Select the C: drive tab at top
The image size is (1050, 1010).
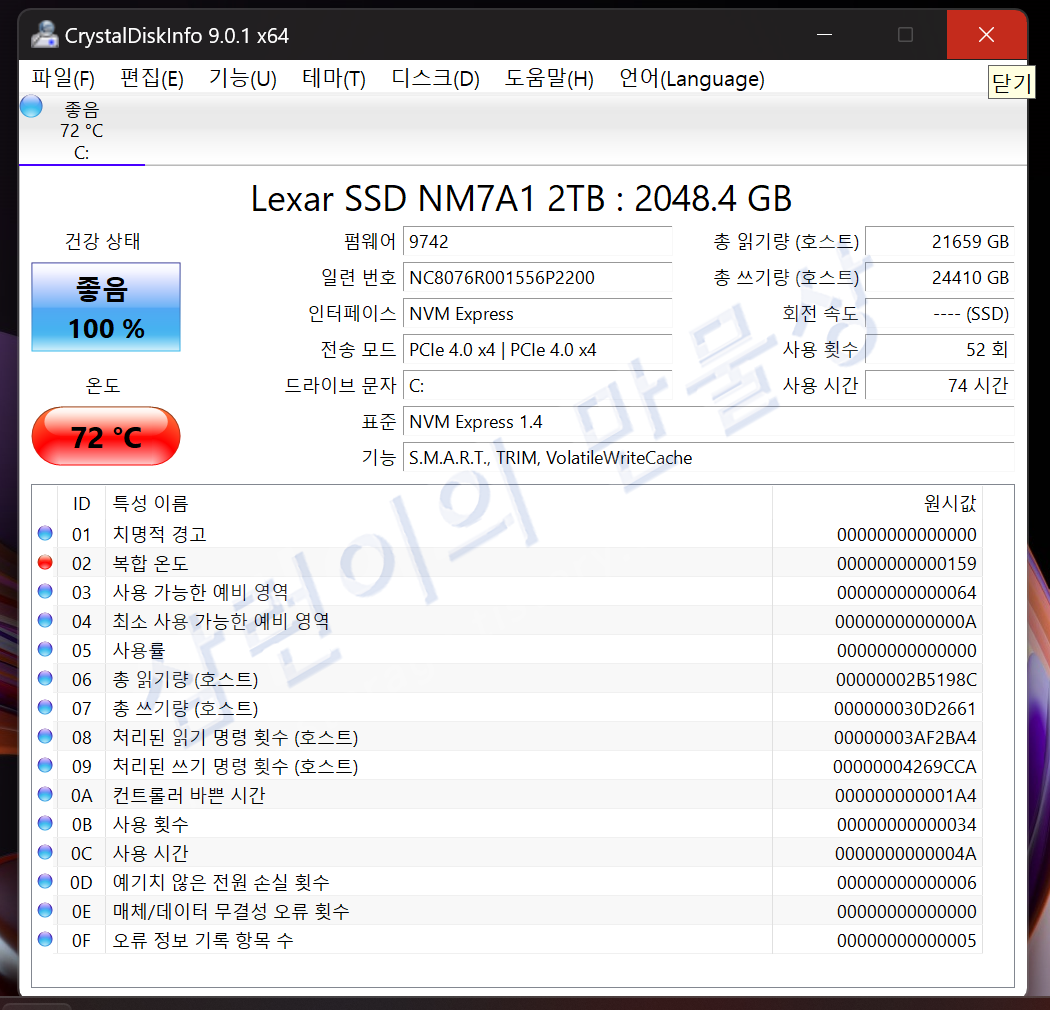point(82,131)
